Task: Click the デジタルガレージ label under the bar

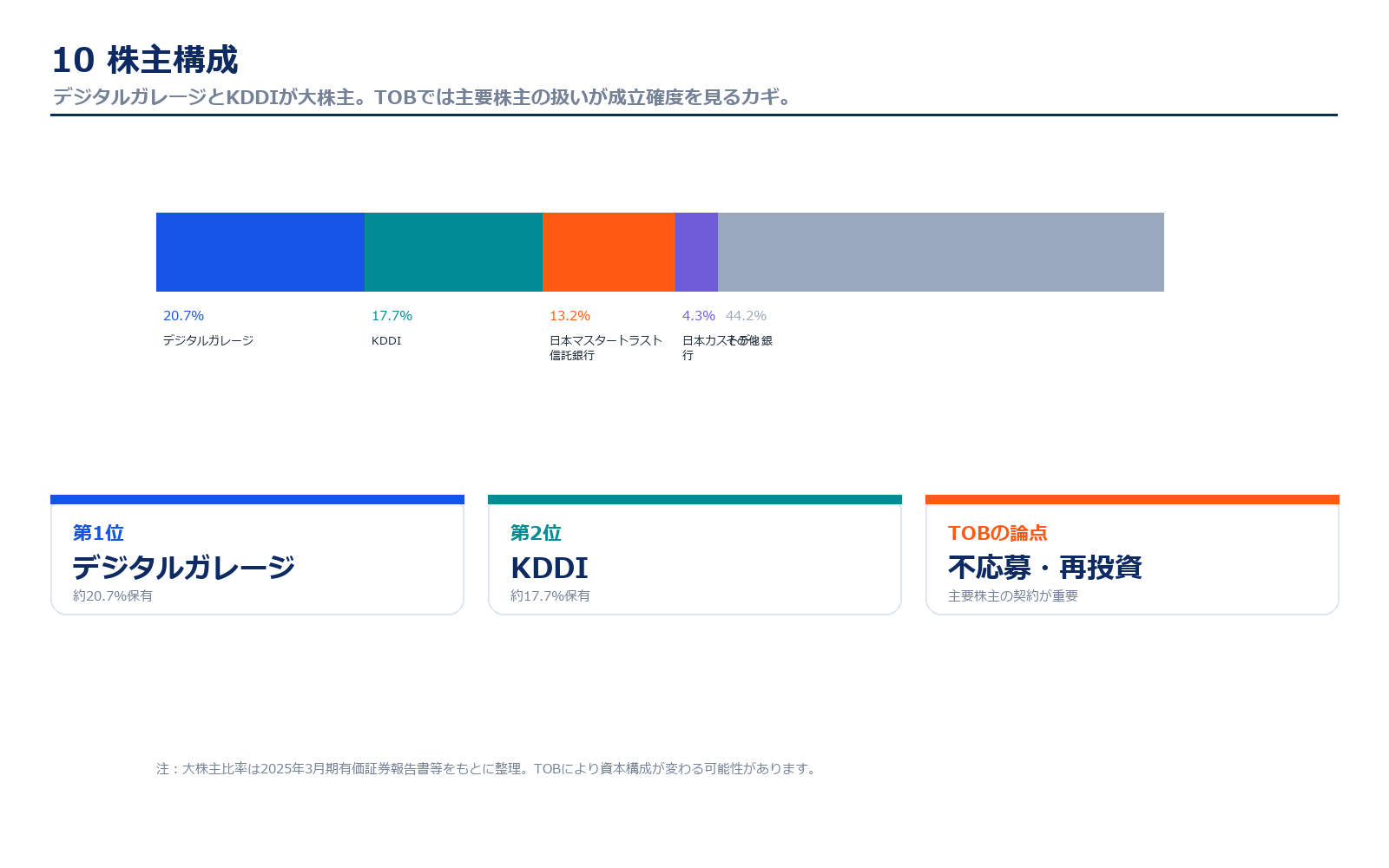Action: click(208, 340)
